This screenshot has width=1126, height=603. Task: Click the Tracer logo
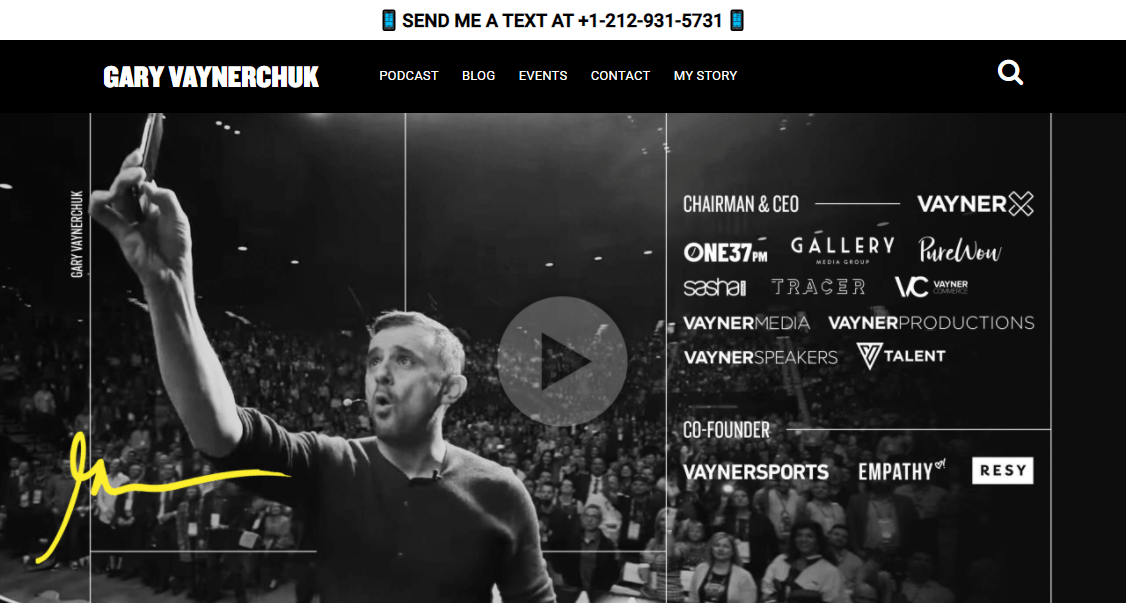(818, 287)
